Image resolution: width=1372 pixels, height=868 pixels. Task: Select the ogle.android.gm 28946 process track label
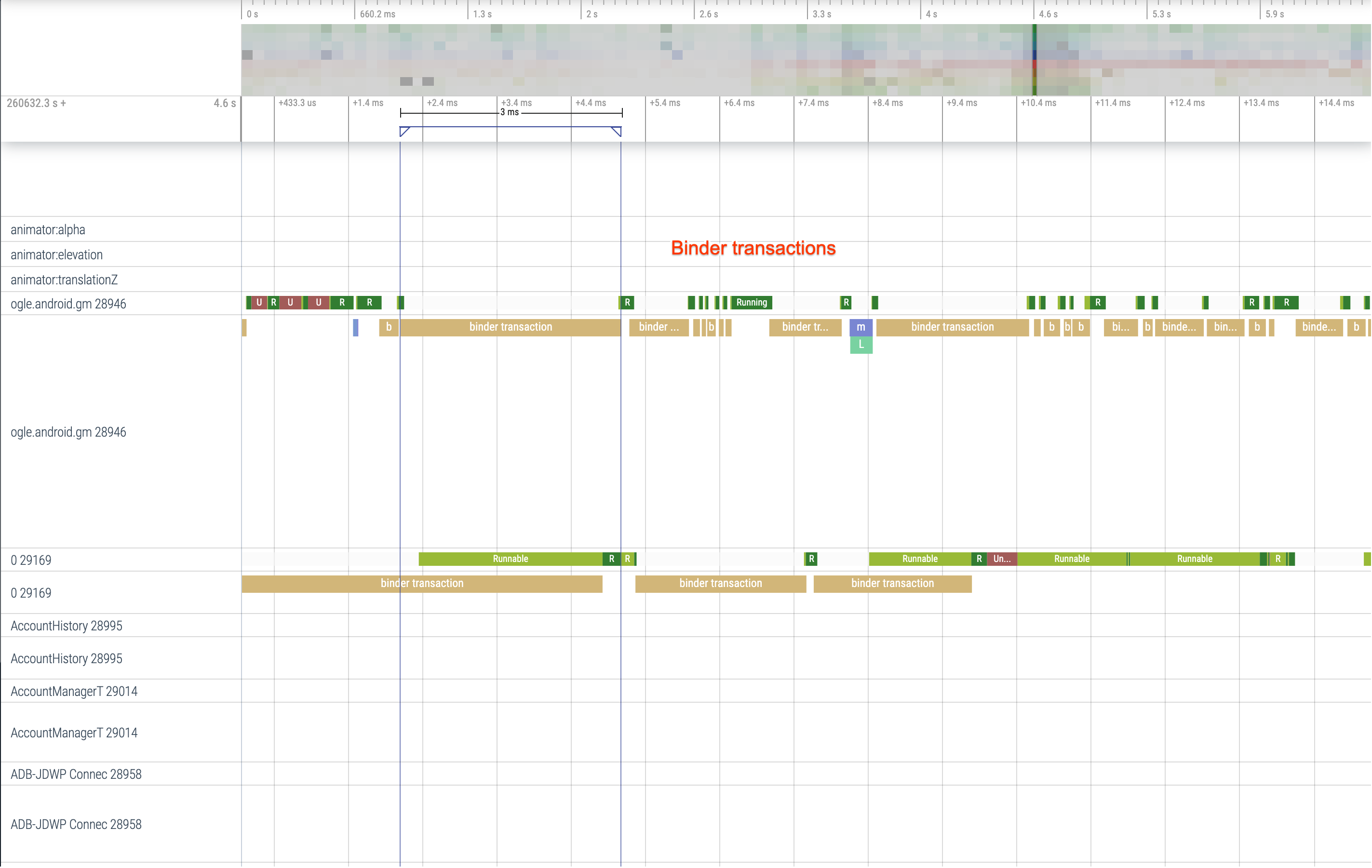68,432
